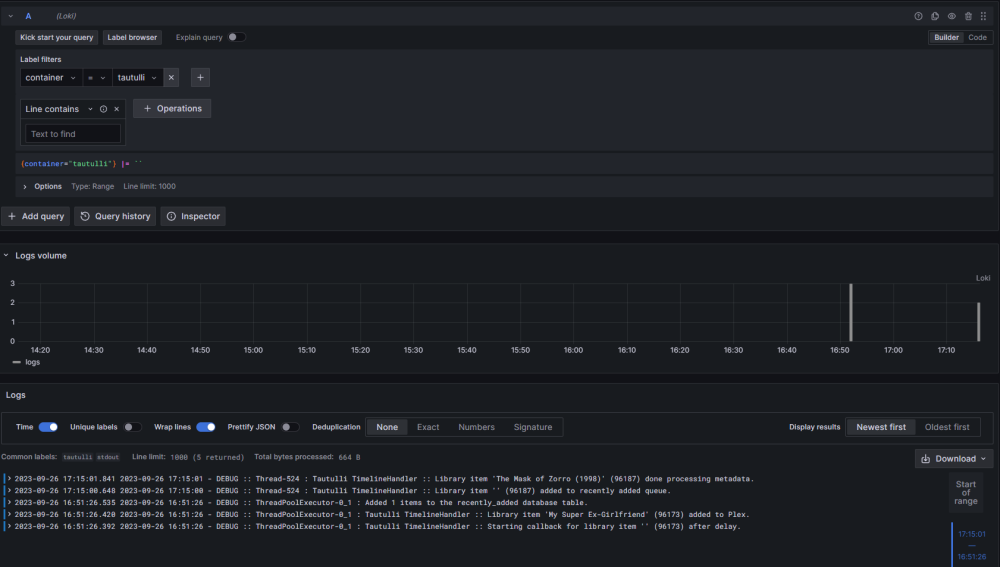Expand the 16:51:26.392 log line

pyautogui.click(x=10, y=526)
